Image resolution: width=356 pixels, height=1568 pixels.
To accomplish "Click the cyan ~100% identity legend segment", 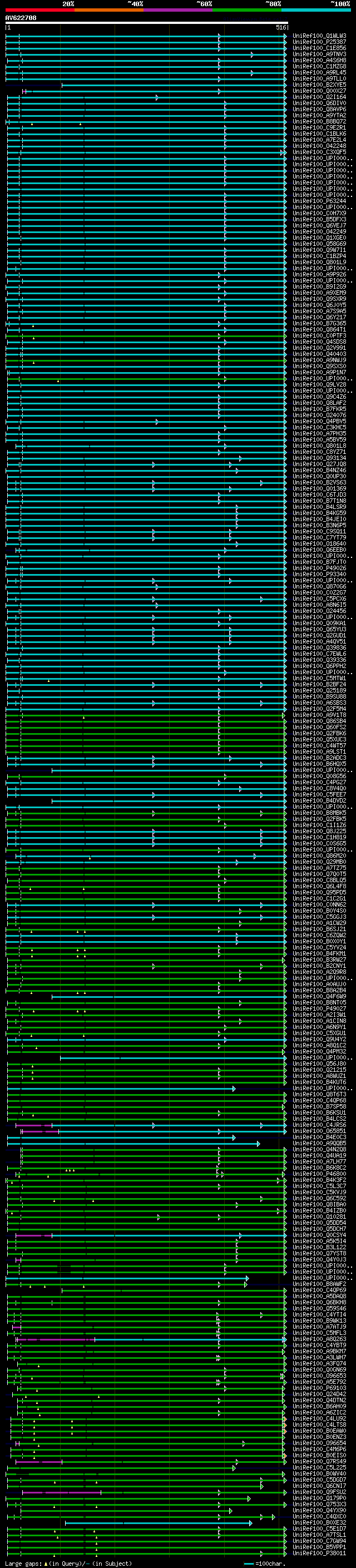I will (x=316, y=10).
